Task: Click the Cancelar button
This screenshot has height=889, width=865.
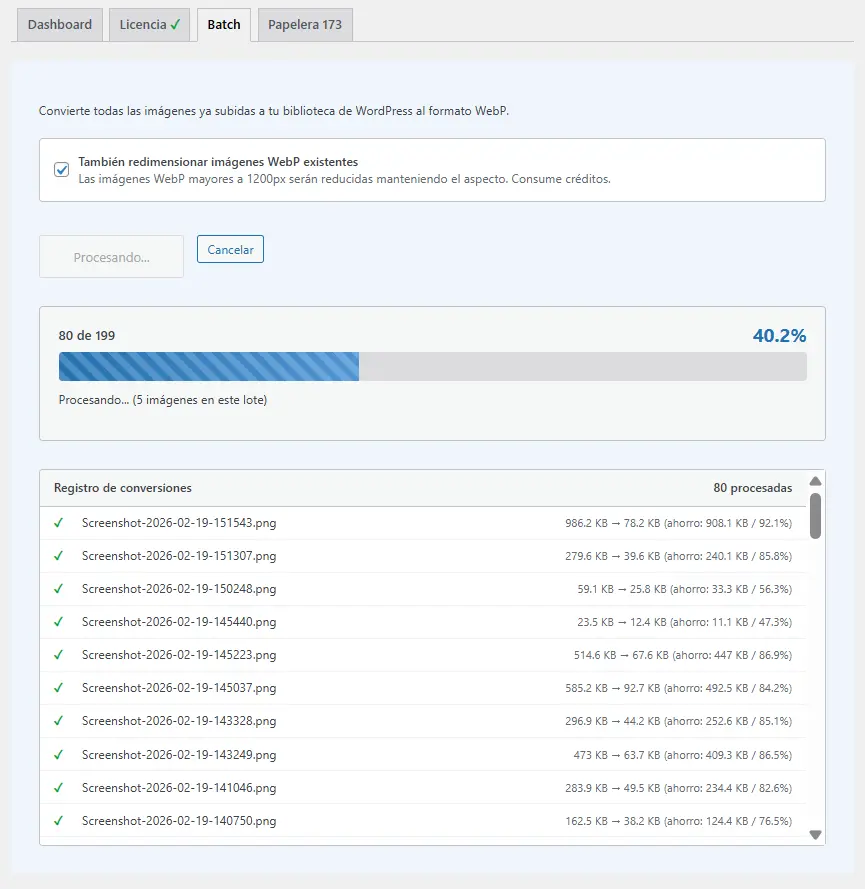Action: coord(230,249)
